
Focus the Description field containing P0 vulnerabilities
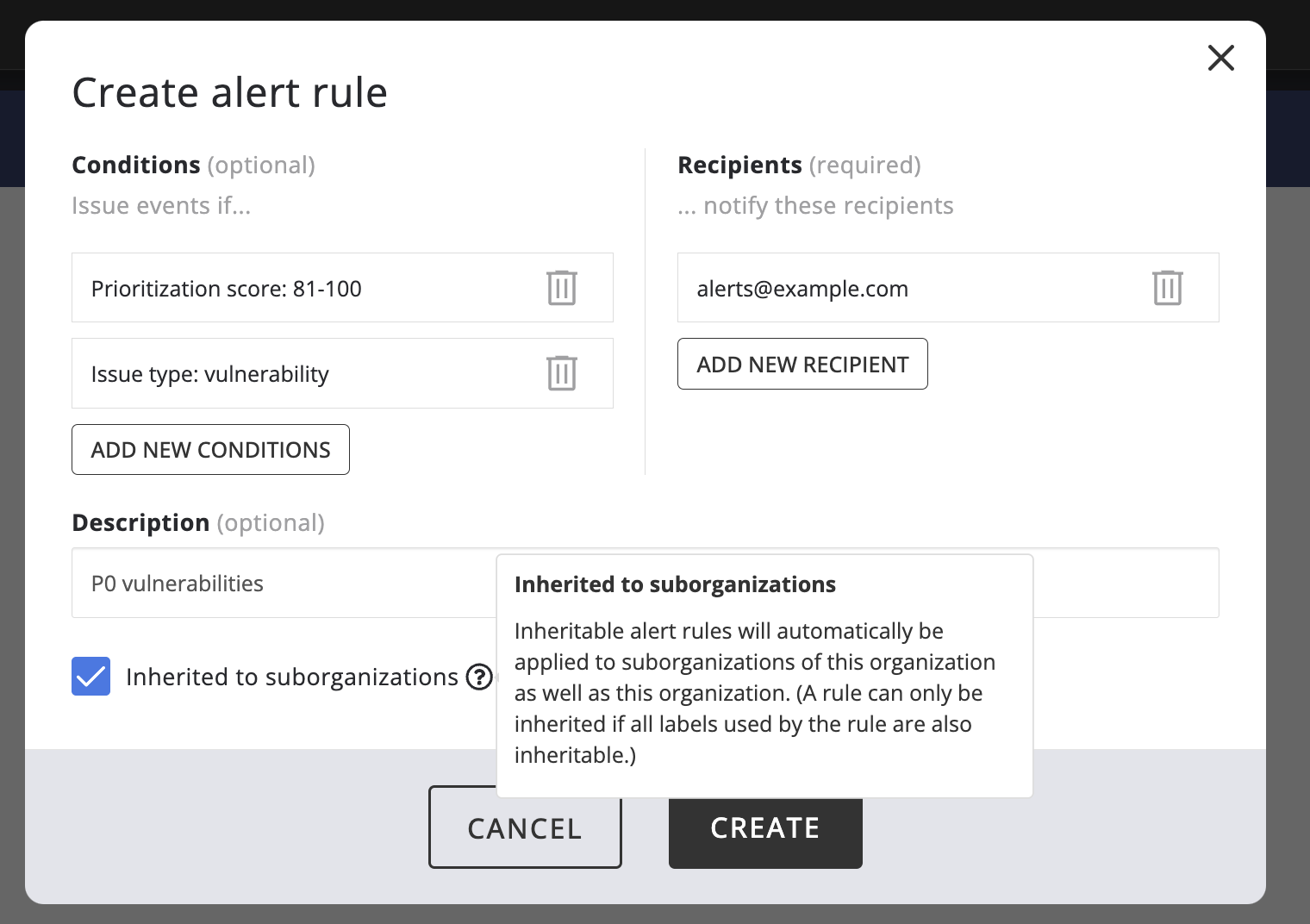point(284,584)
